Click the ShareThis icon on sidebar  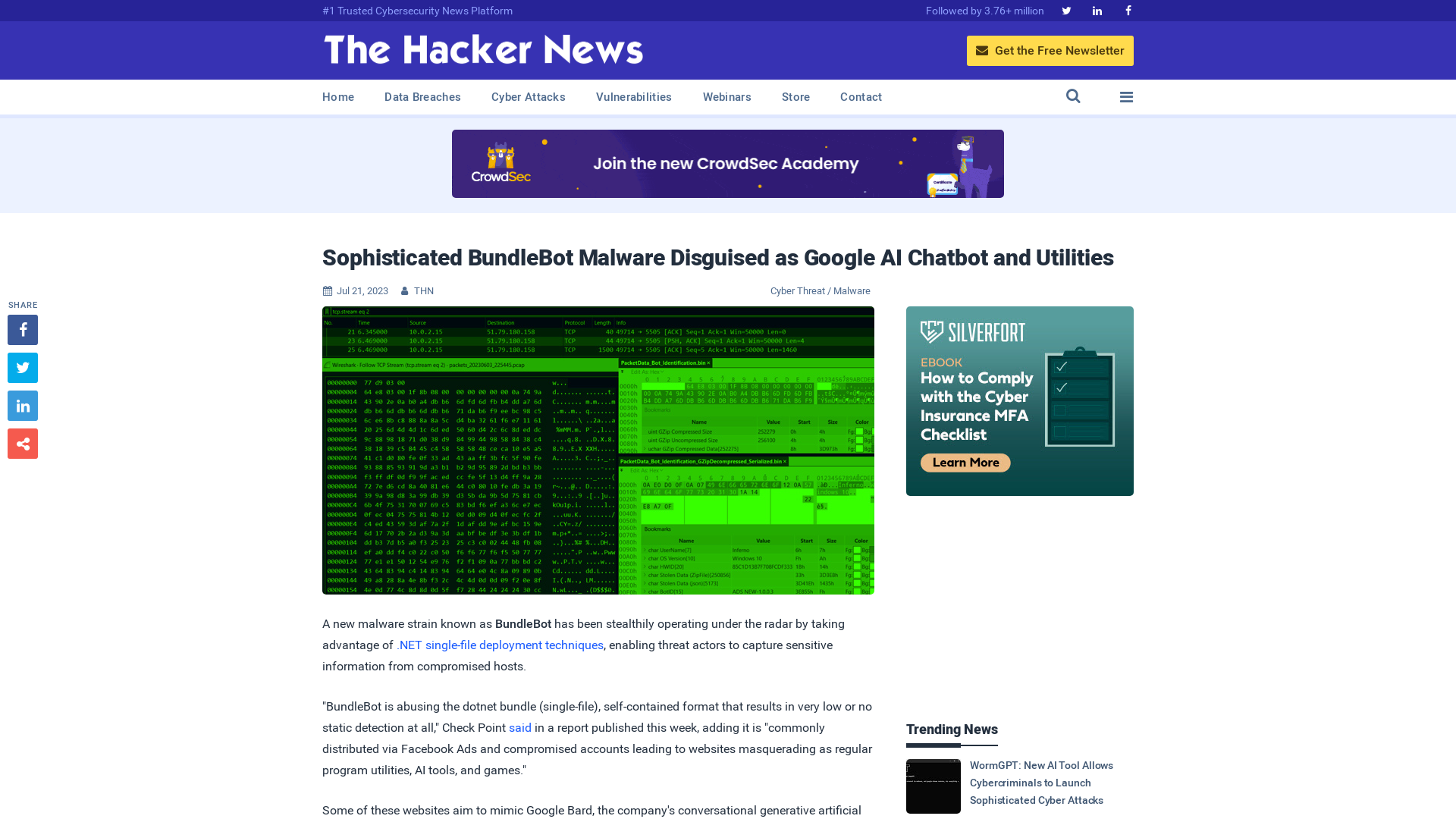click(23, 444)
